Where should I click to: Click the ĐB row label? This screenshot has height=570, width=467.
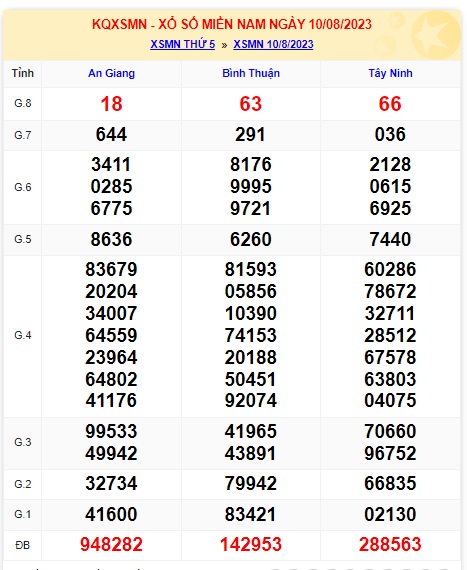[x=23, y=545]
